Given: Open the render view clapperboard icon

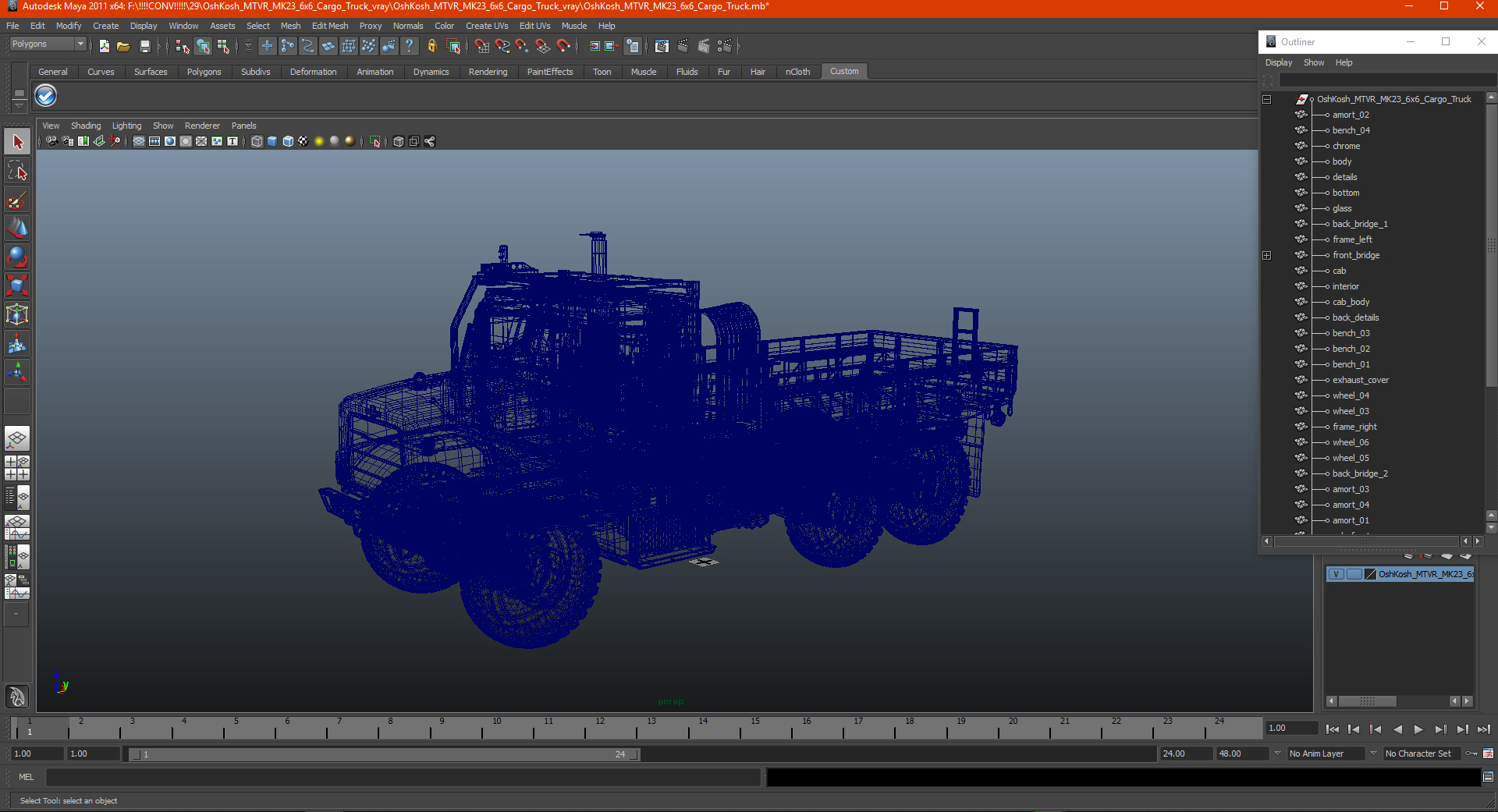Looking at the screenshot, I should point(662,47).
